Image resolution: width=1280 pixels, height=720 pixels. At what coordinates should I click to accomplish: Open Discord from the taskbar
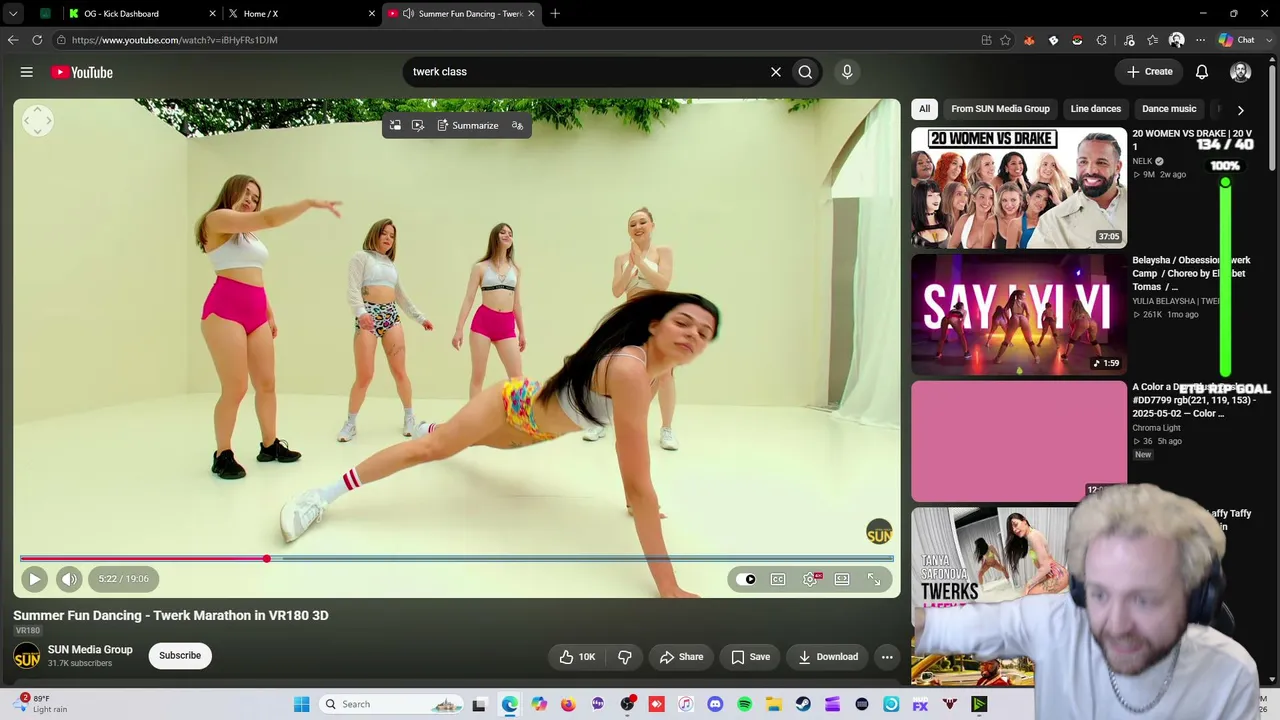(x=715, y=704)
